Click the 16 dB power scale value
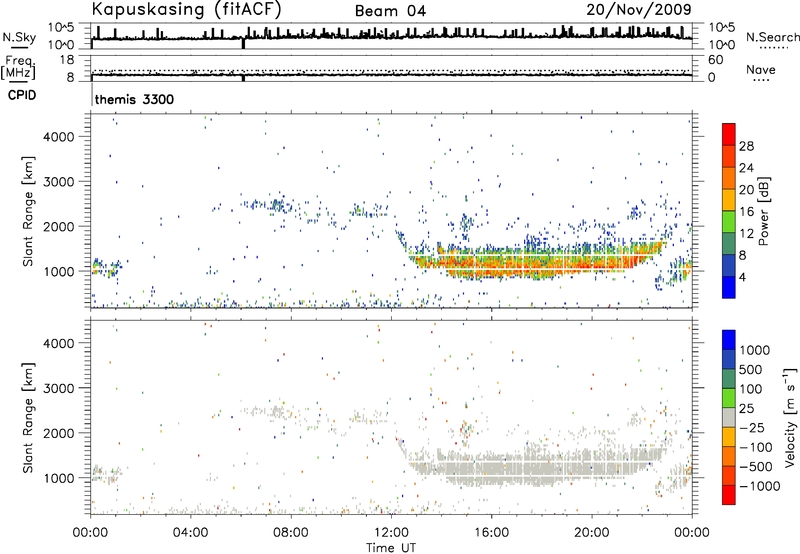Image resolution: width=800 pixels, height=554 pixels. (746, 212)
